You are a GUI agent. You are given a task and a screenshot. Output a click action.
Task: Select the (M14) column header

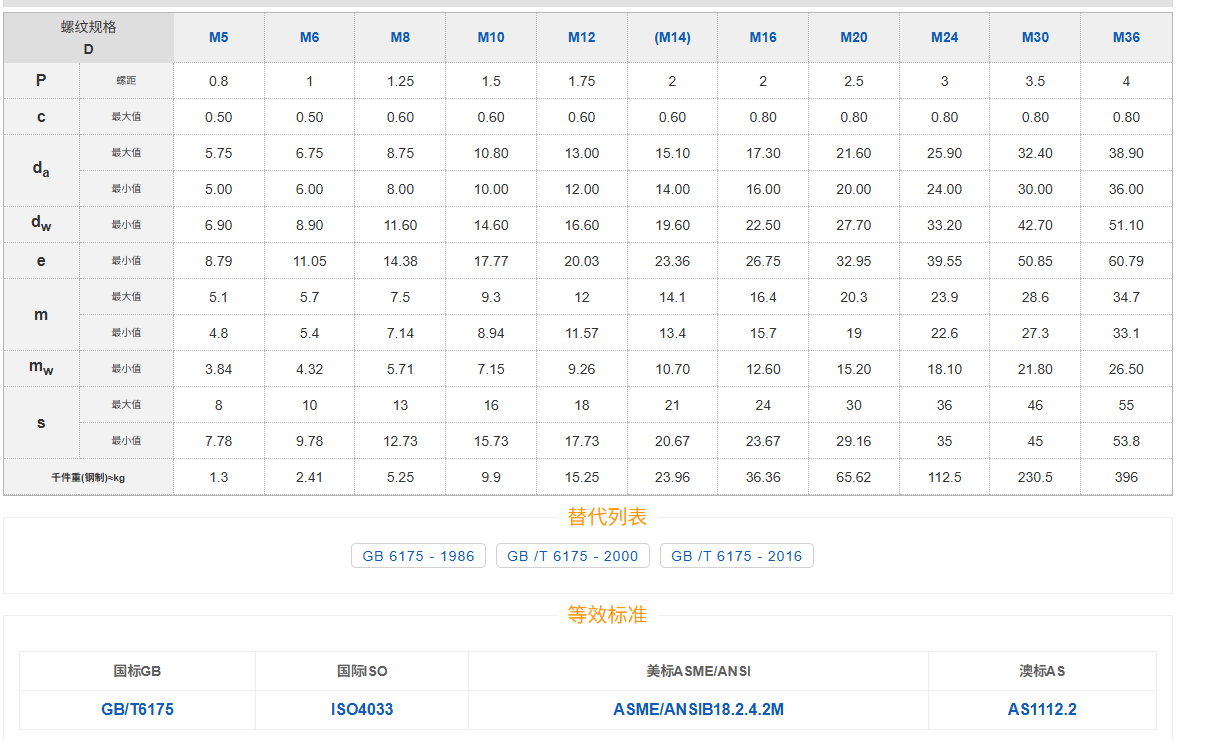coord(672,37)
